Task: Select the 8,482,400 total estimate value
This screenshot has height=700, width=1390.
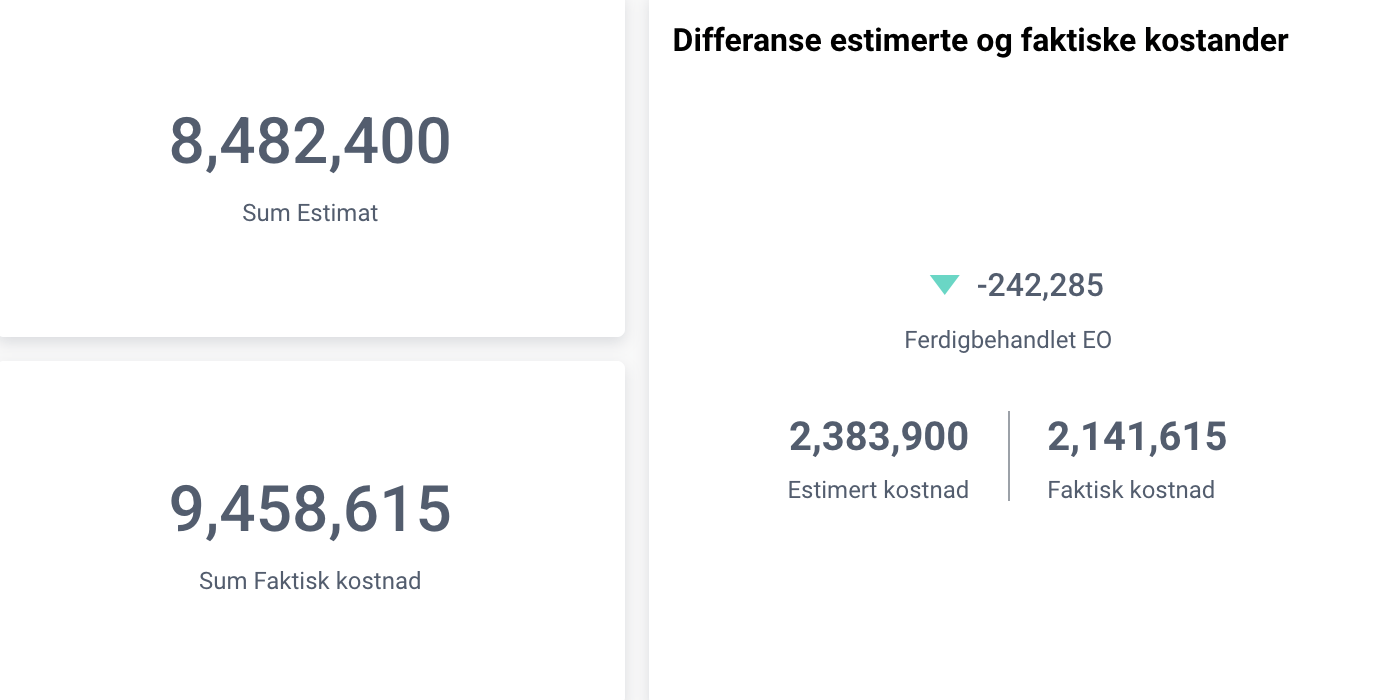Action: point(310,141)
